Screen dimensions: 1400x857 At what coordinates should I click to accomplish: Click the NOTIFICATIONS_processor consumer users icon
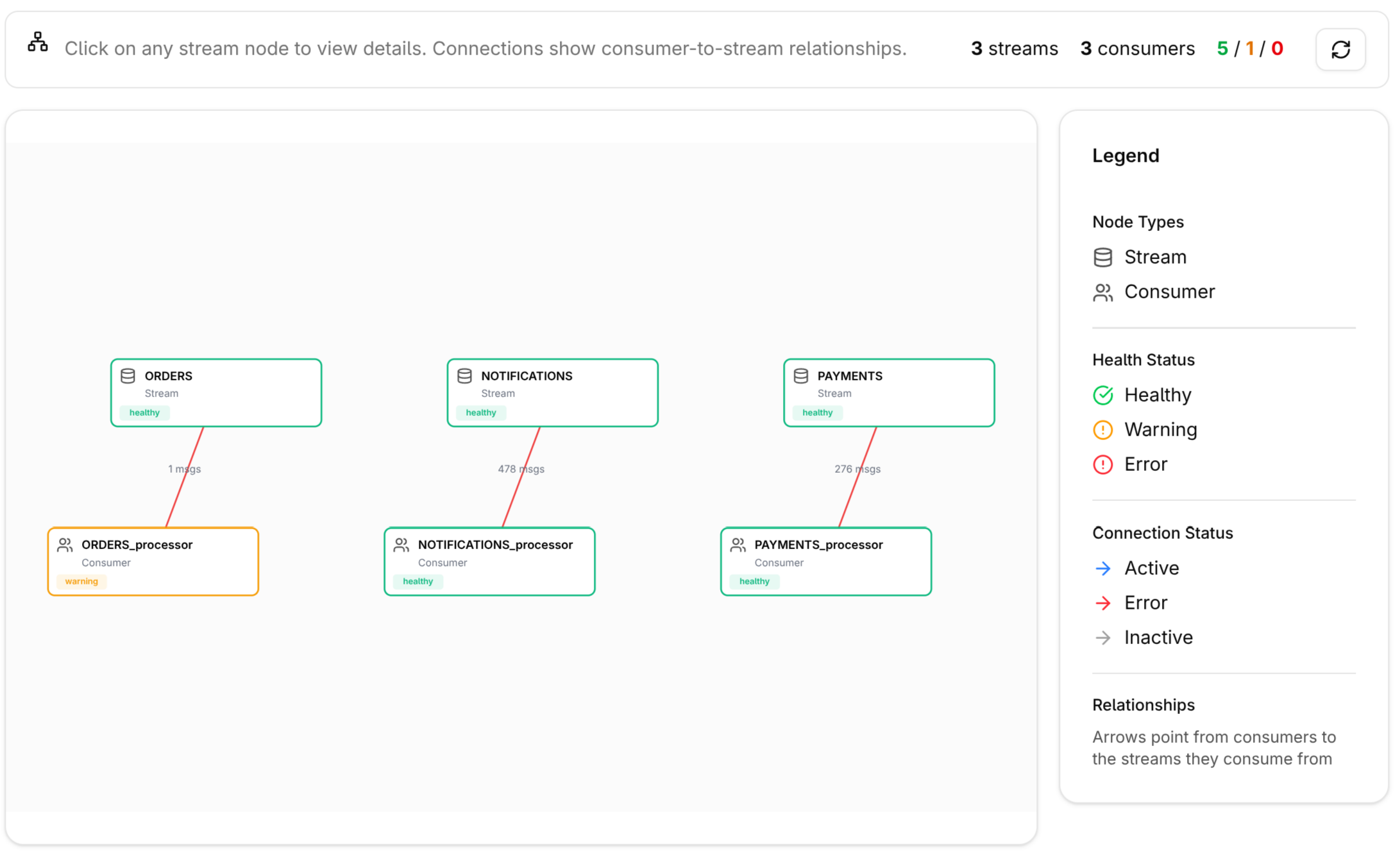[401, 545]
